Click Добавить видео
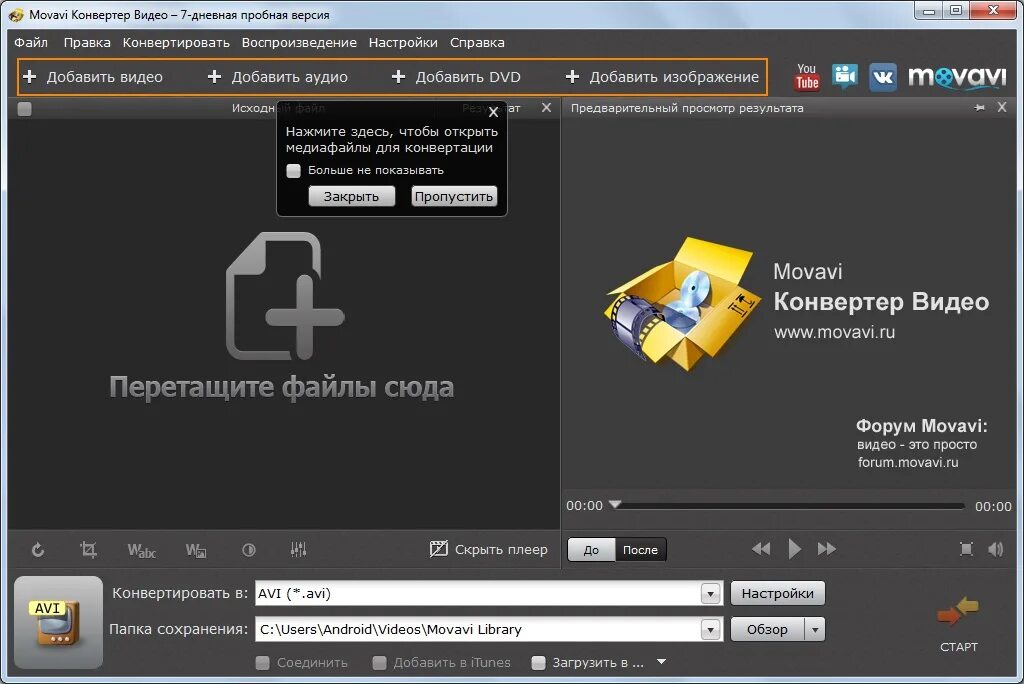 pos(93,77)
